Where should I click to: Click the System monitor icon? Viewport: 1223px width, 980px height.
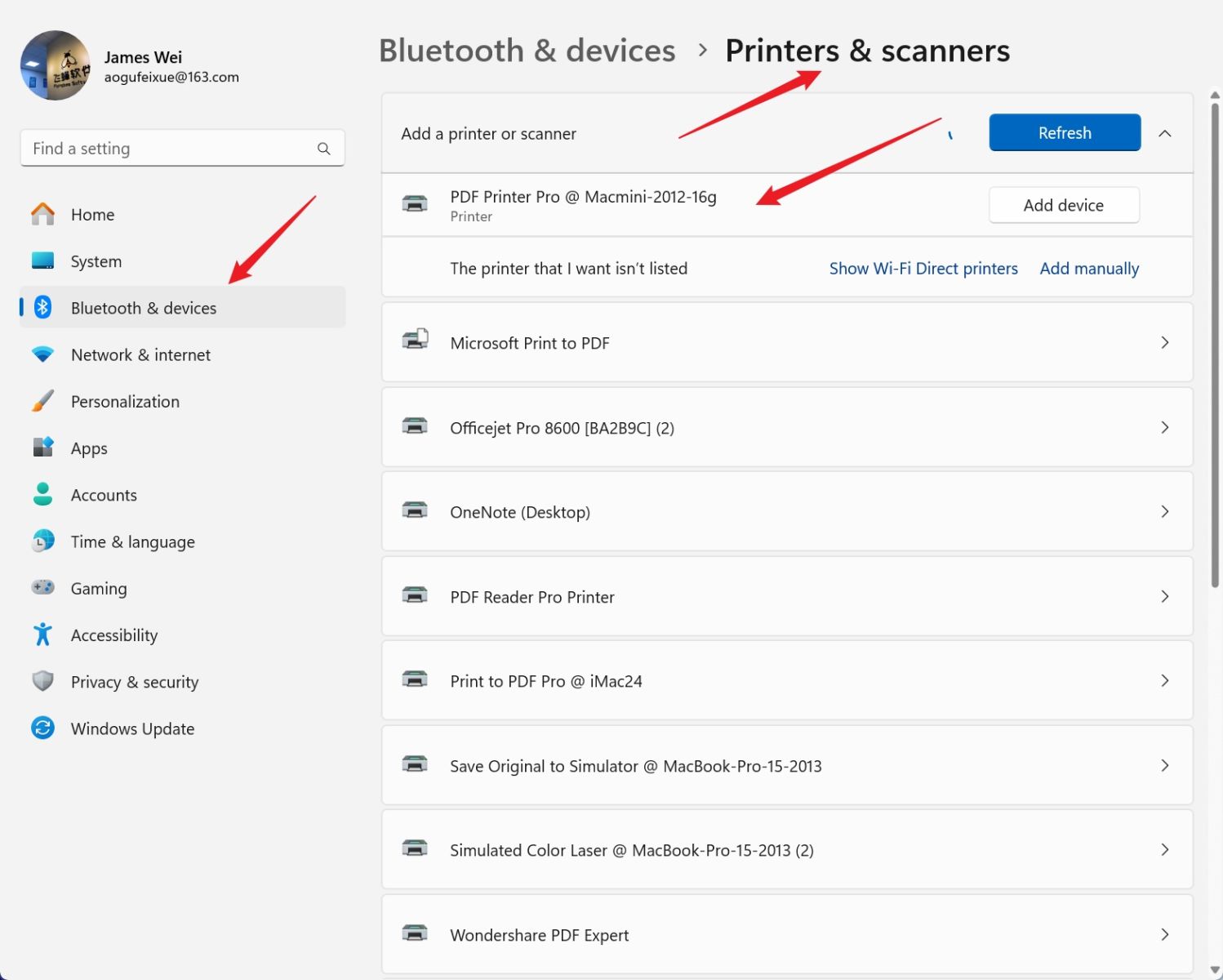(x=42, y=261)
